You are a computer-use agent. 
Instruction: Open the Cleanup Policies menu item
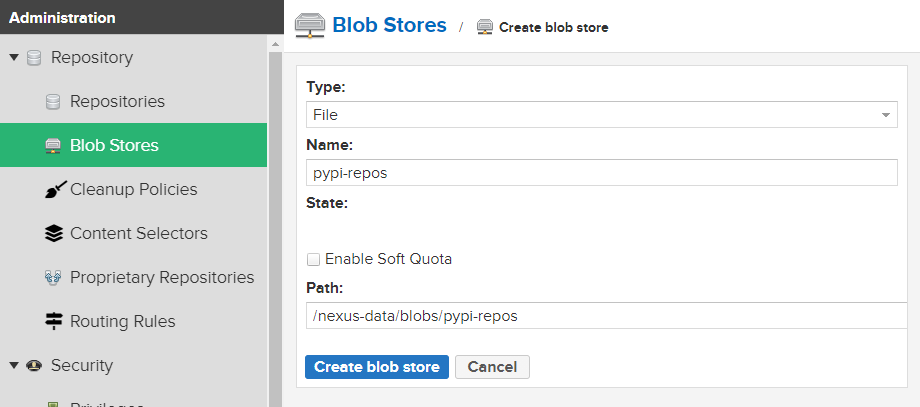tap(133, 189)
